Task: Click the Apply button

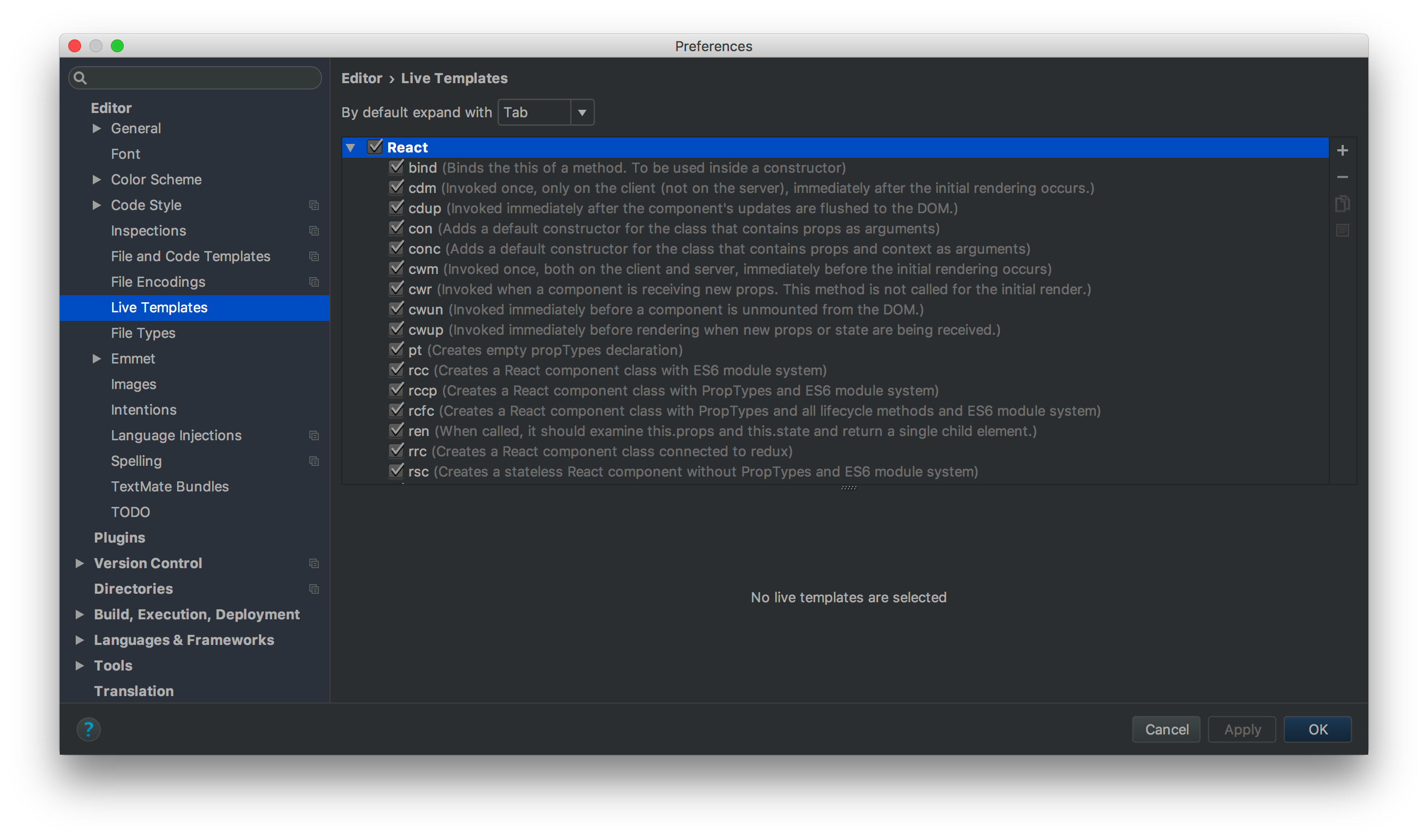Action: point(1241,729)
